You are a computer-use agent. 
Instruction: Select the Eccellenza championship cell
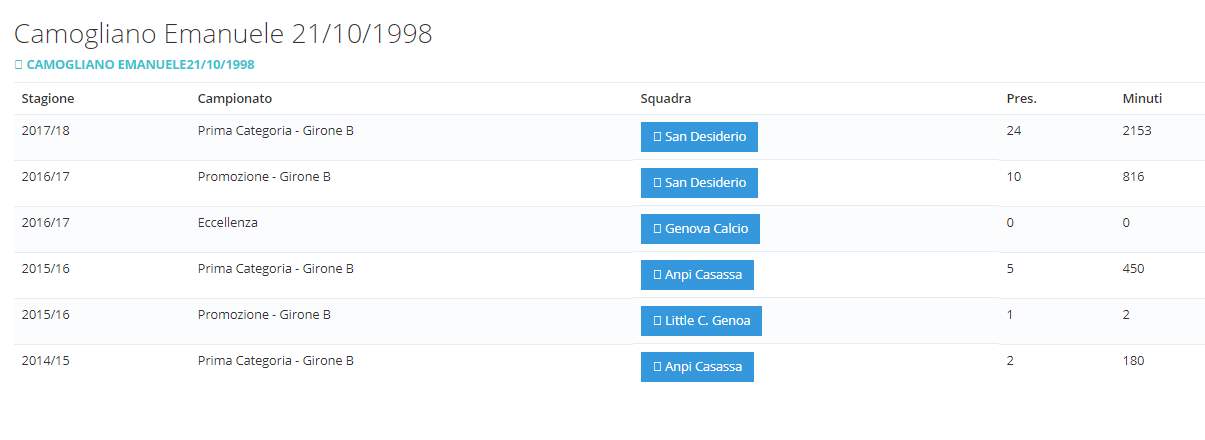(x=228, y=222)
